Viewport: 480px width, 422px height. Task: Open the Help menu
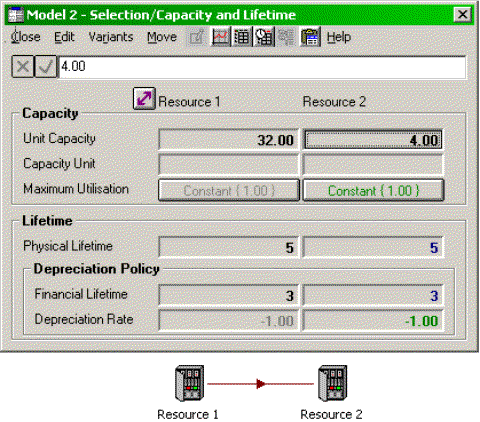pos(339,37)
